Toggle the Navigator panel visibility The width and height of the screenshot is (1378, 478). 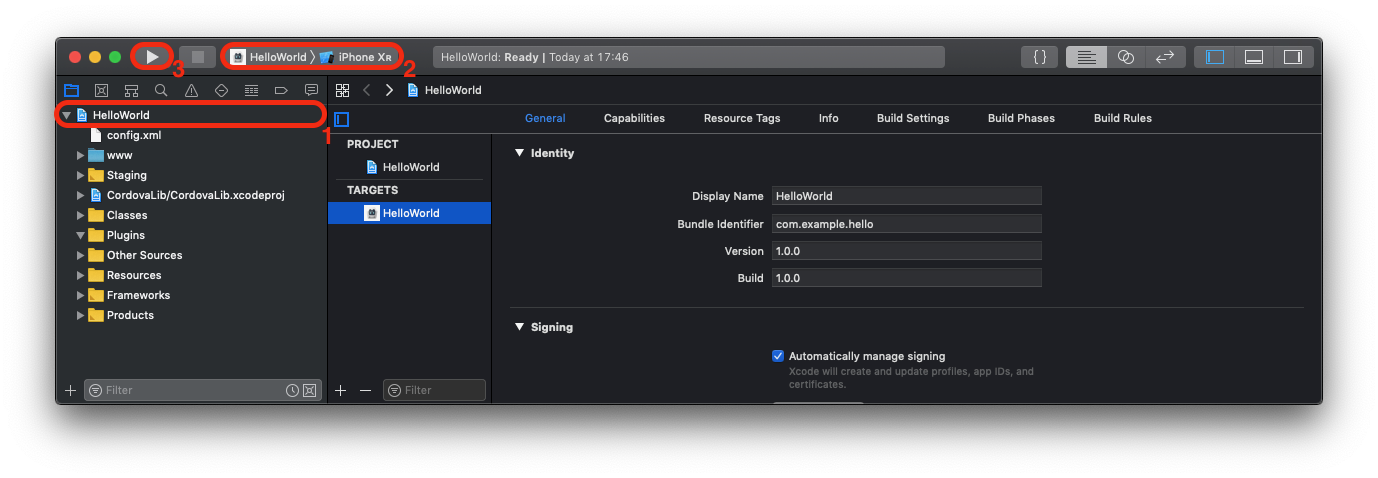(x=1215, y=57)
